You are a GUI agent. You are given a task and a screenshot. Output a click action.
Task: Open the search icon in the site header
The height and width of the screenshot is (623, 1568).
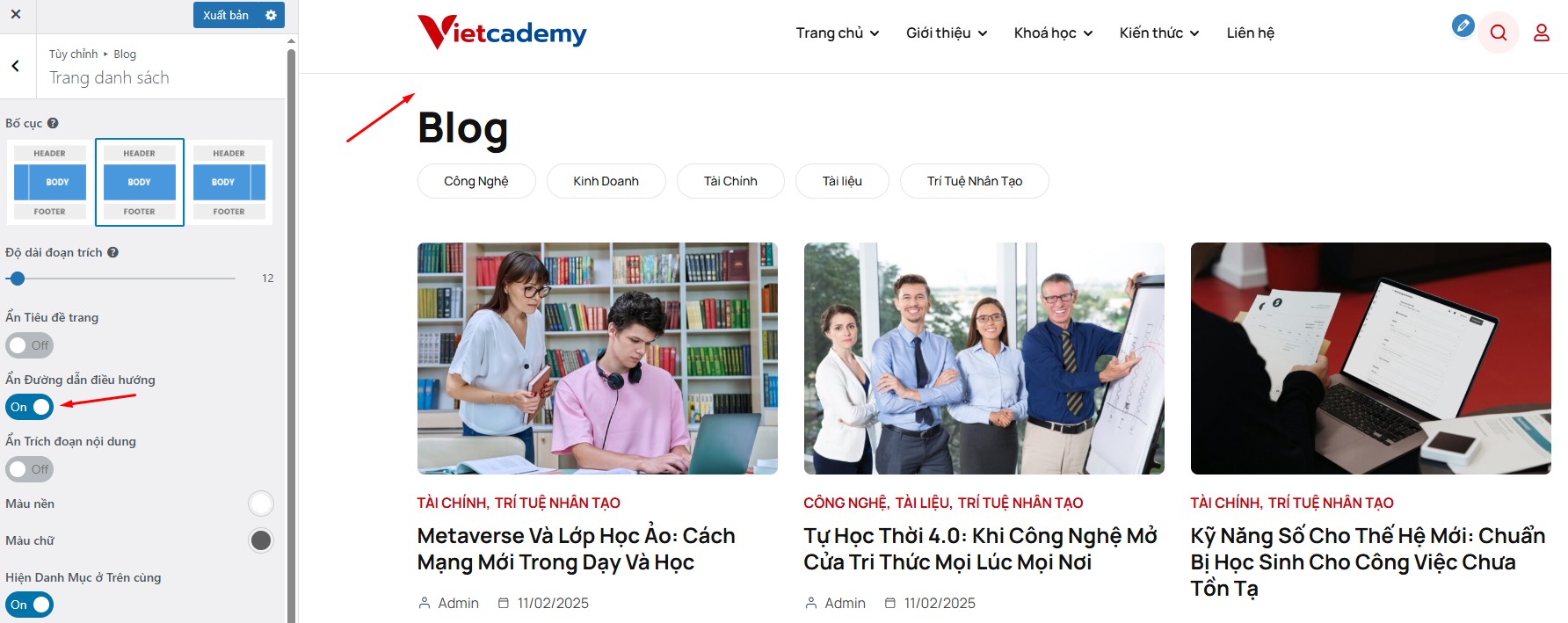pos(1499,33)
